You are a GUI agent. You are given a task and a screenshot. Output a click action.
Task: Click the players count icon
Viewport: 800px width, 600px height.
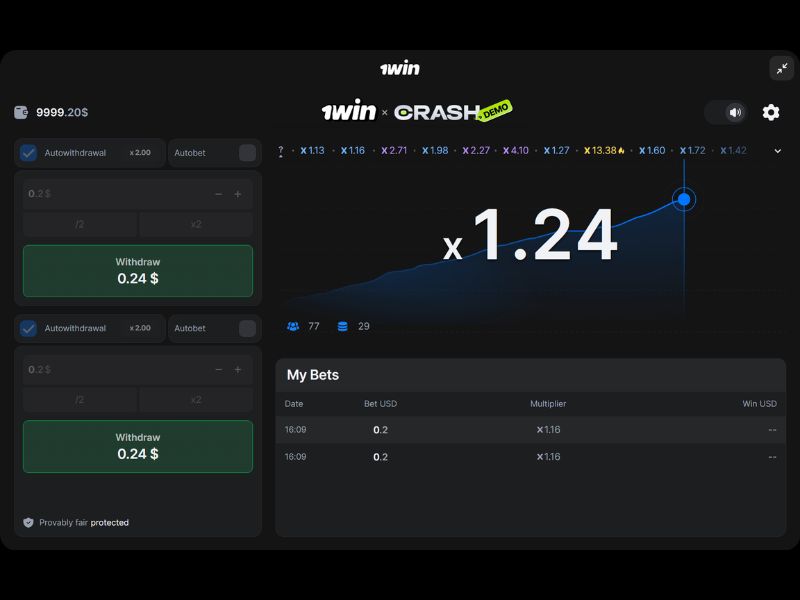[x=293, y=326]
